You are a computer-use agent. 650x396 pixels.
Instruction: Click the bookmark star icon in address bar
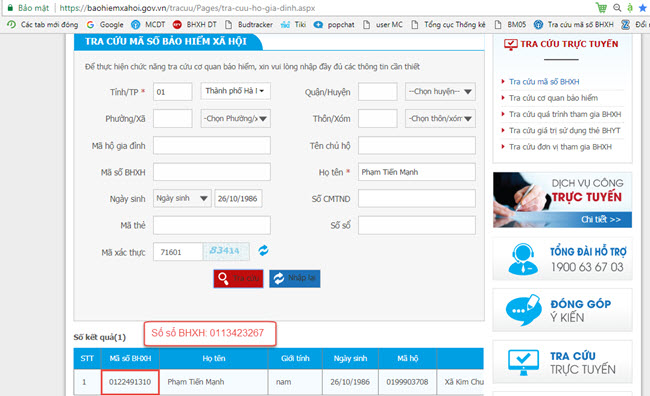click(643, 8)
